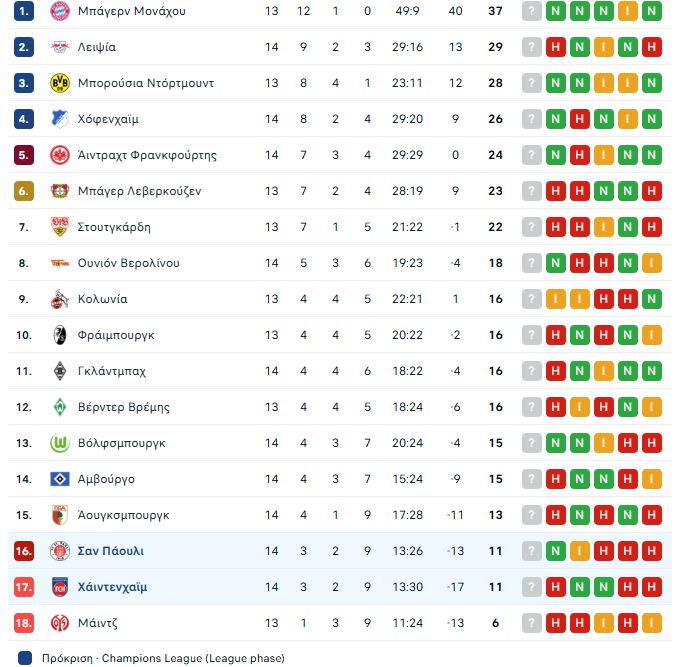Click the Hamburg team crest

pos(59,479)
